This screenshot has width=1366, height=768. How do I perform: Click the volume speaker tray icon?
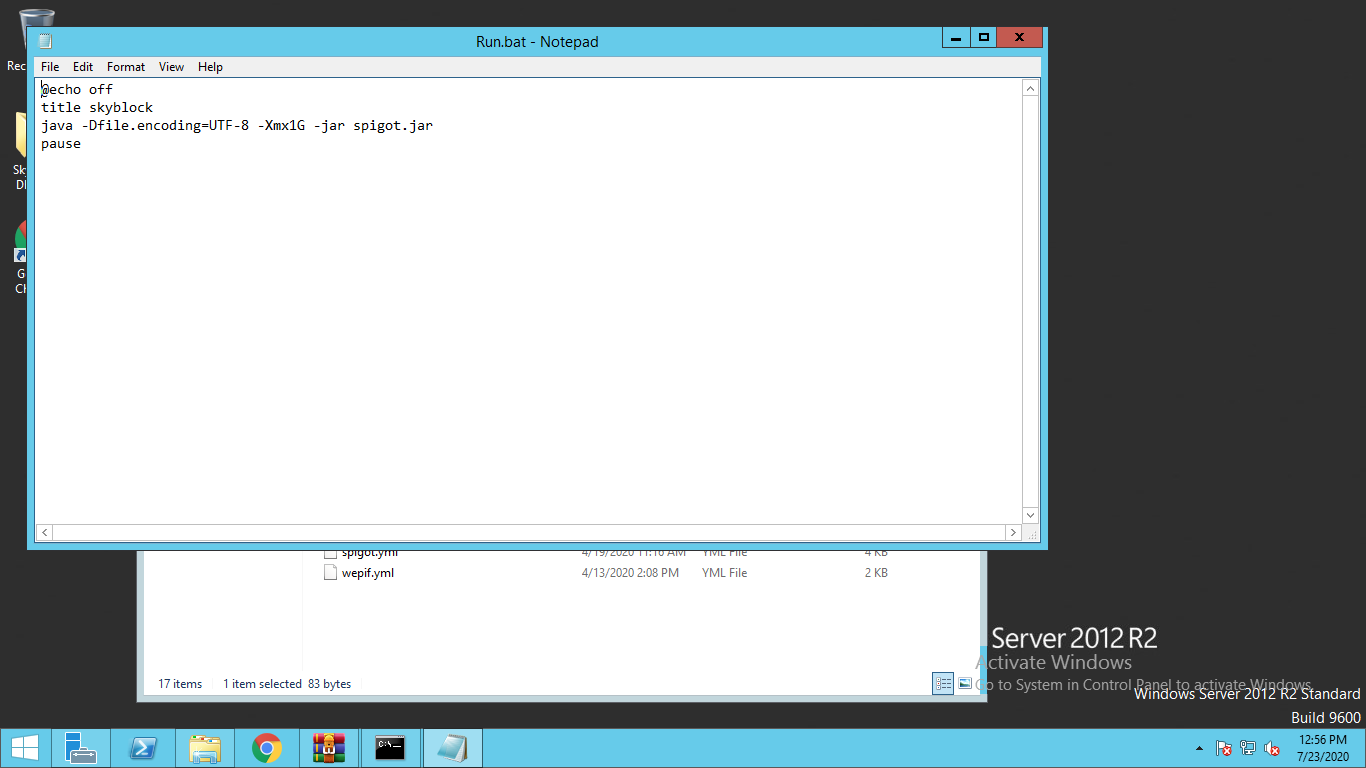pos(1272,748)
